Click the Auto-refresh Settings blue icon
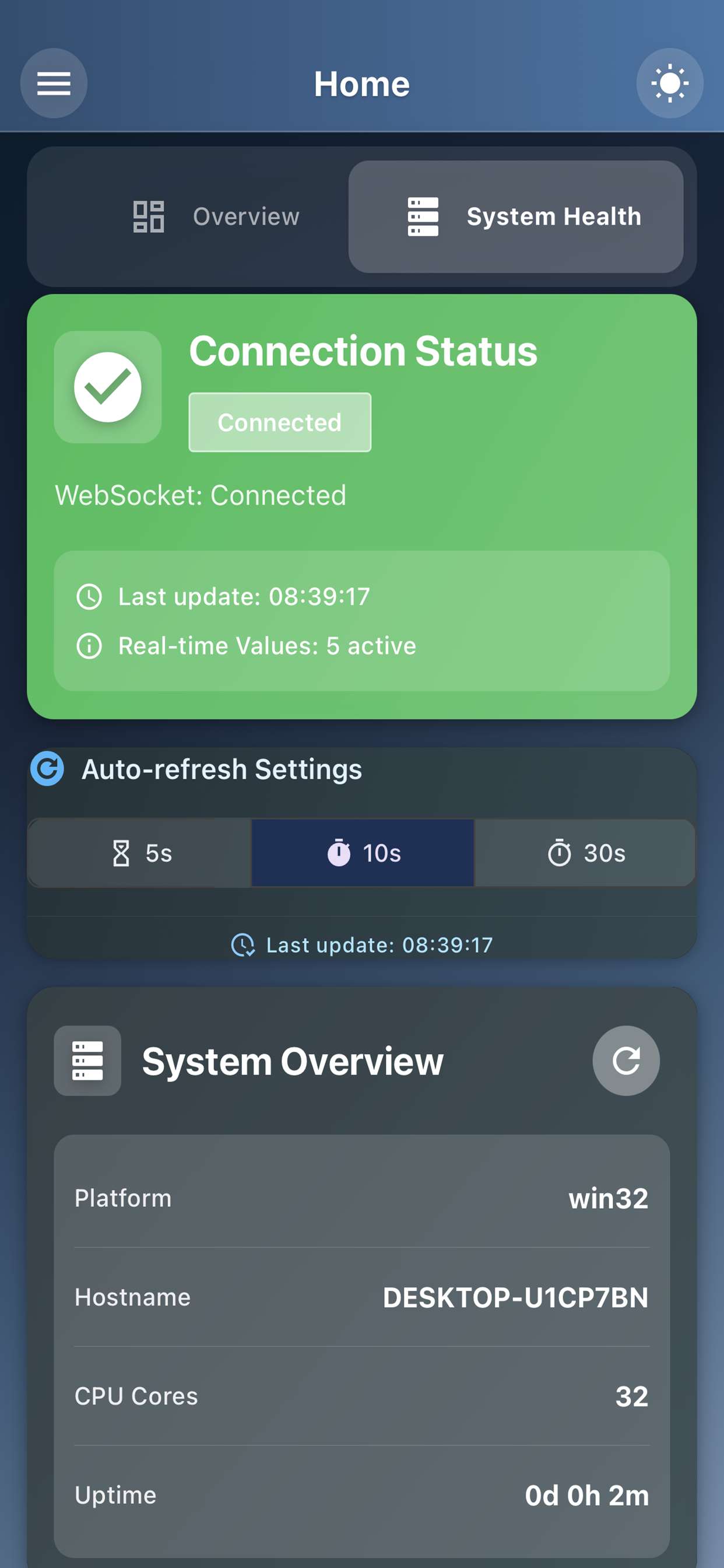 [47, 769]
